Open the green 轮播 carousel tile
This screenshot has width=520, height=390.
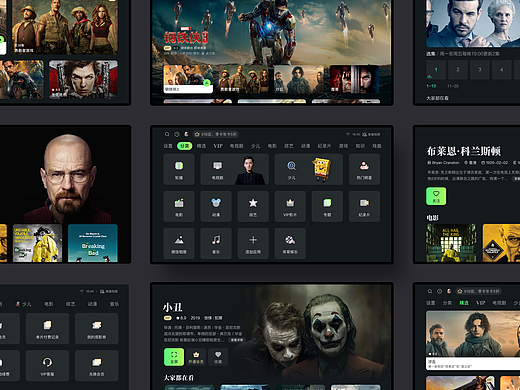[x=179, y=169]
